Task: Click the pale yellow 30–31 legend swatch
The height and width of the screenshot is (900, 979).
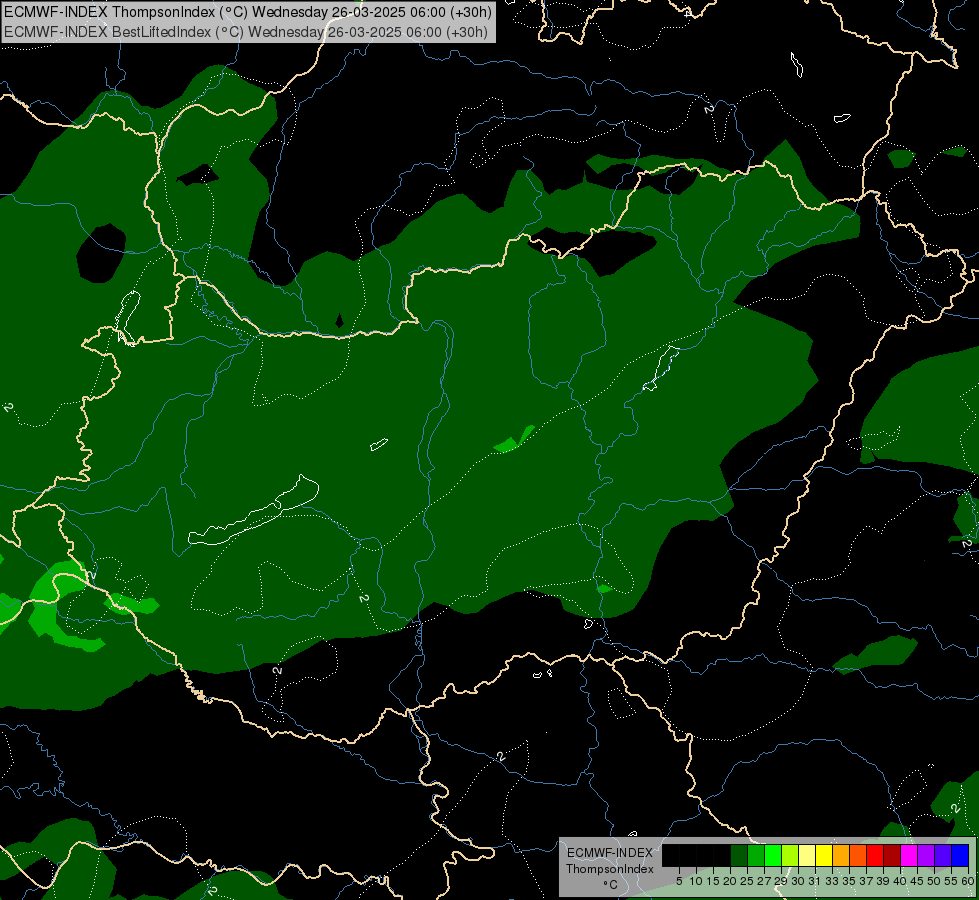Action: [807, 855]
